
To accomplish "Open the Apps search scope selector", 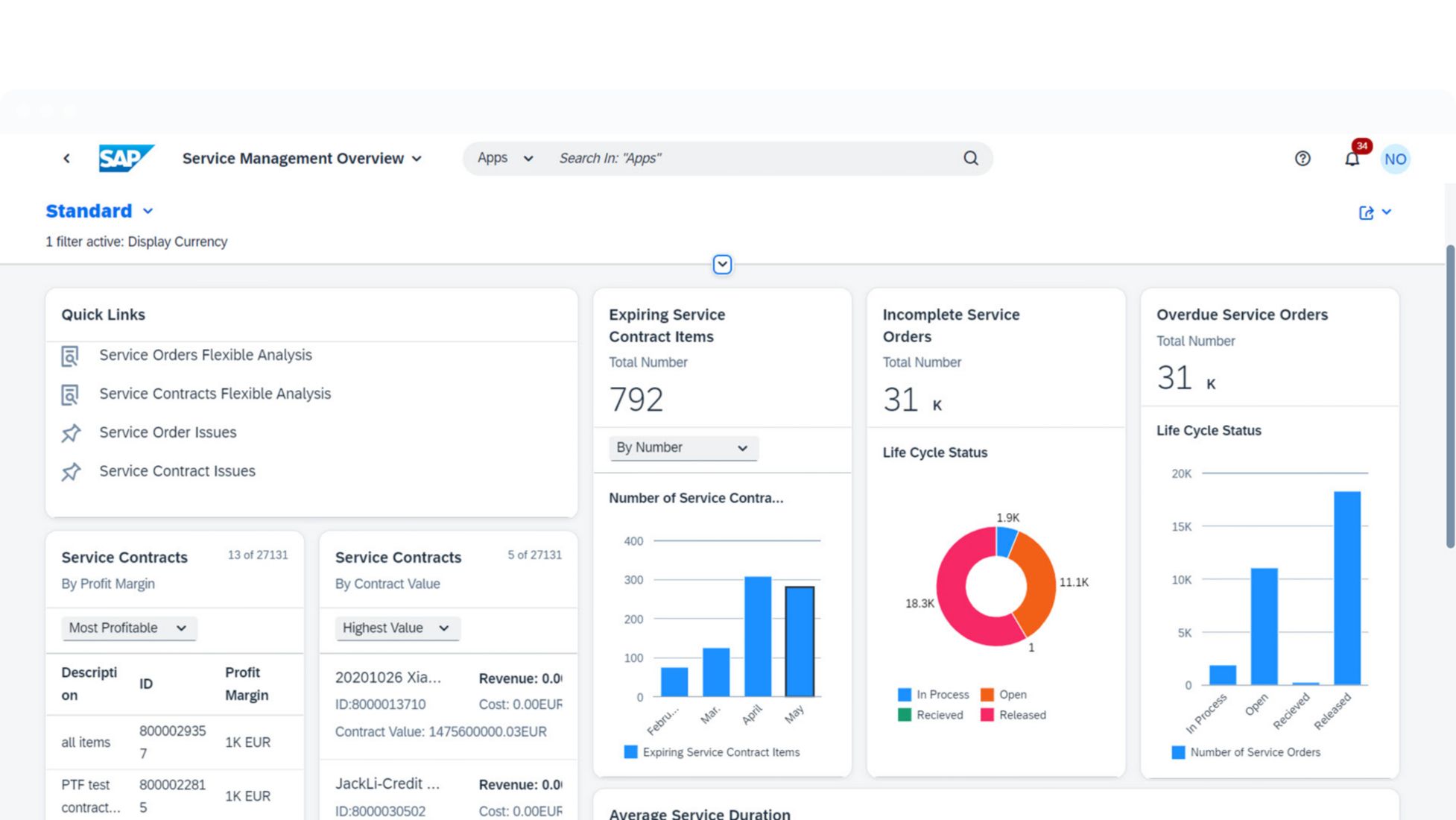I will (504, 158).
